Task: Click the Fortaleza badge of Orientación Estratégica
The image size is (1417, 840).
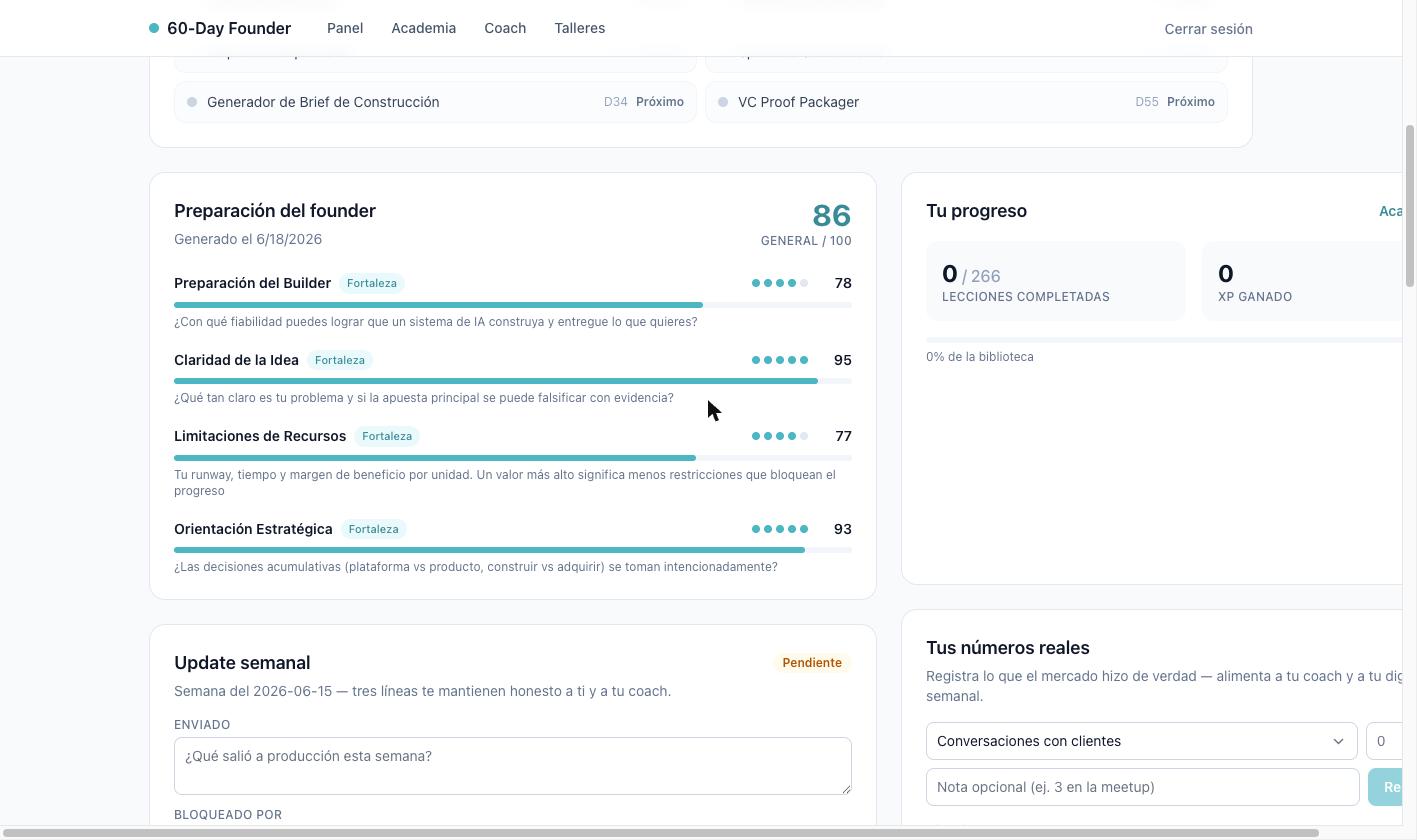Action: pyautogui.click(x=373, y=529)
